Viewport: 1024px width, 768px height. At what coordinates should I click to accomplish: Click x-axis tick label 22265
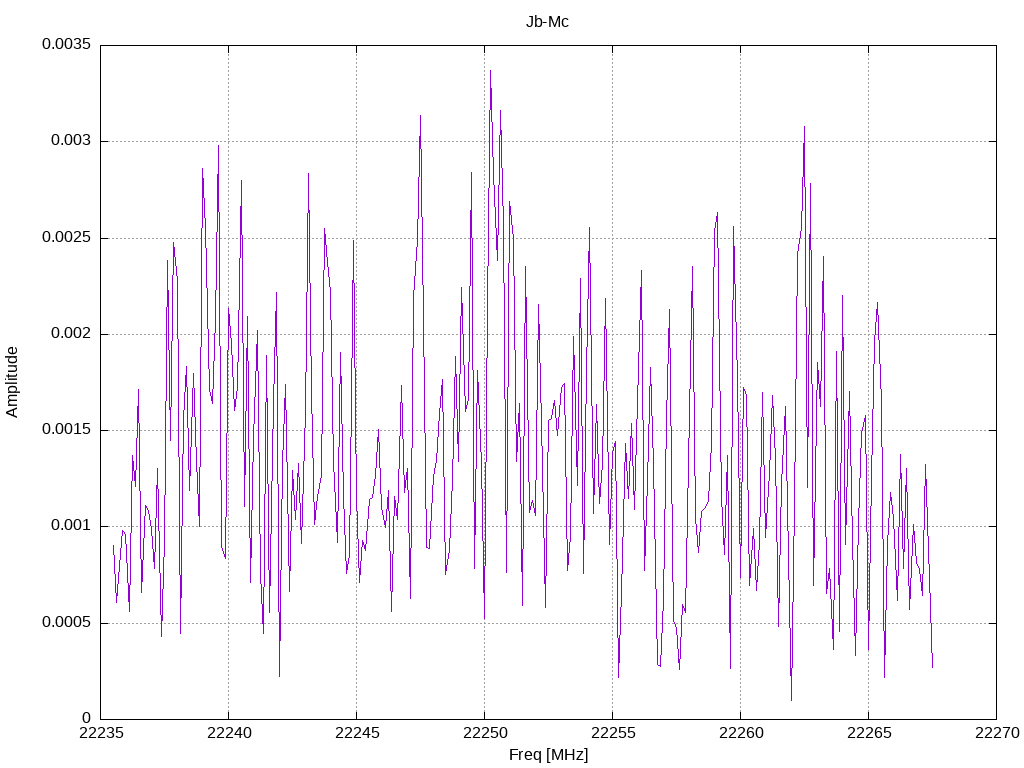point(869,733)
